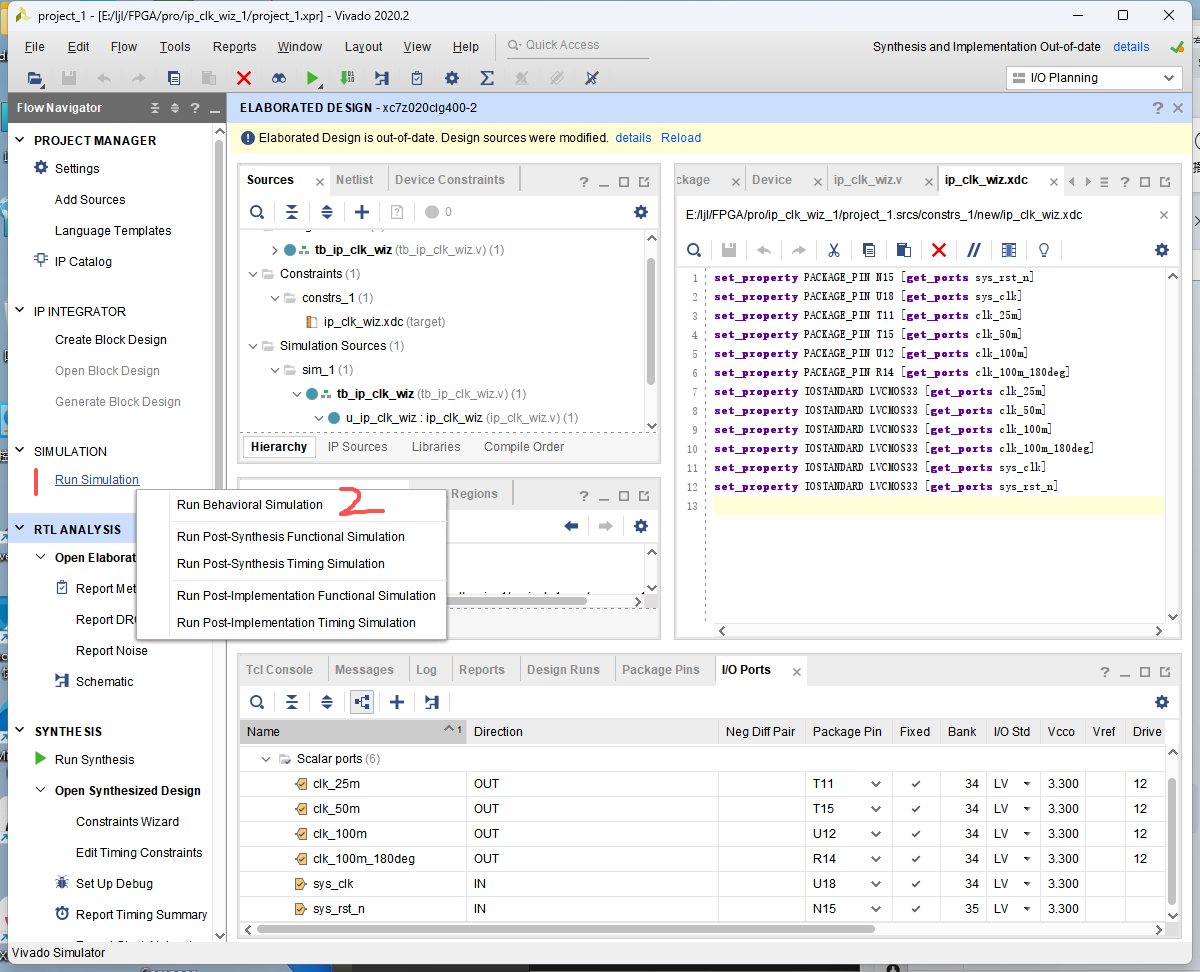Image resolution: width=1200 pixels, height=972 pixels.
Task: Toggle Fixed checkmark for clk_50m
Action: [x=915, y=809]
